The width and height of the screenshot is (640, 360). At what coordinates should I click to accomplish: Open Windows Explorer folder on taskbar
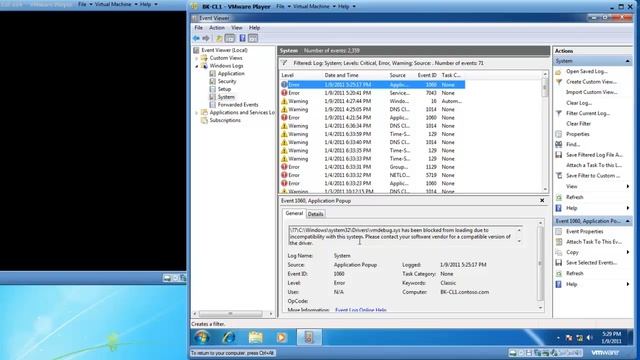[256, 337]
